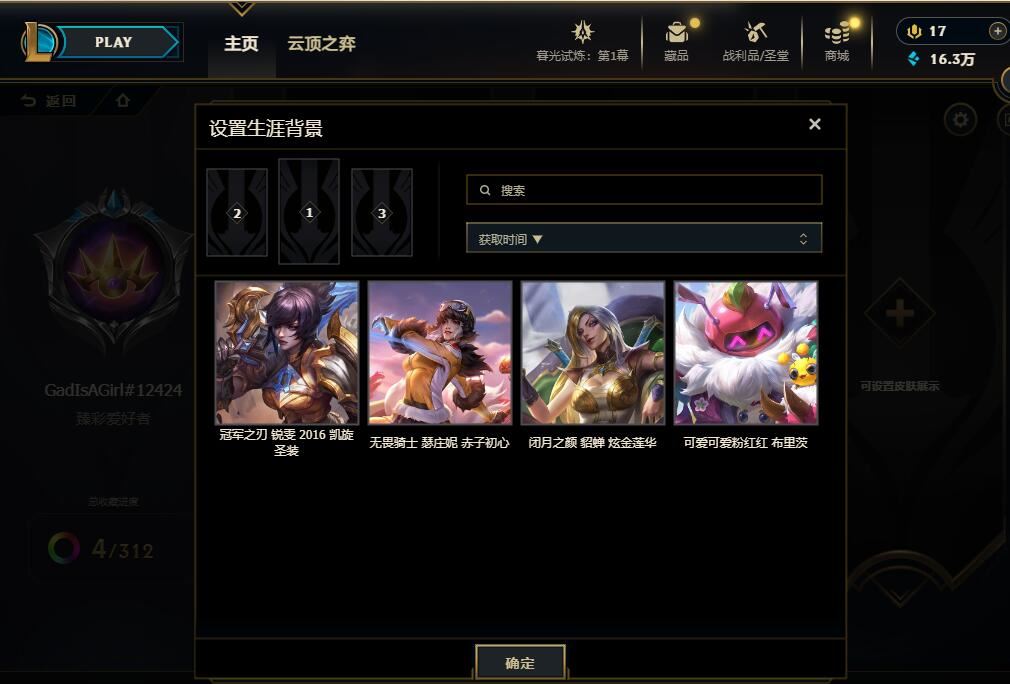Choose the 无畏骑士 瑟庄妮 skin thumbnail
Viewport: 1010px width, 684px height.
point(440,353)
